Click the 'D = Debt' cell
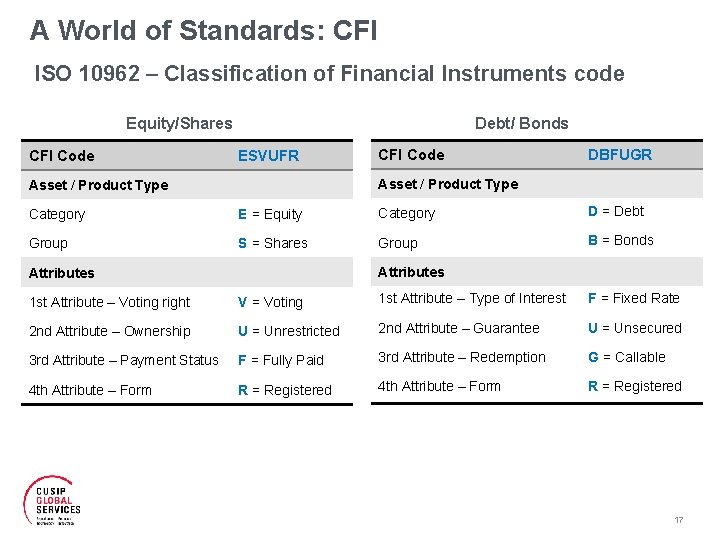Image resolution: width=720 pixels, height=540 pixels. 616,211
